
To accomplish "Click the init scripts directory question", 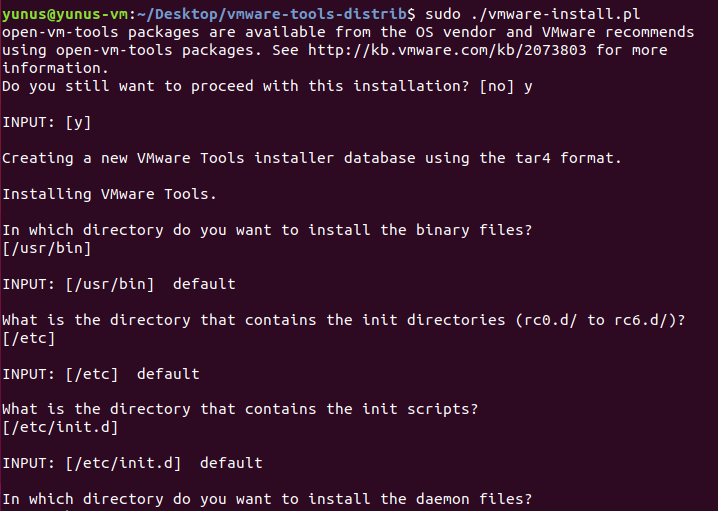I will pos(240,410).
